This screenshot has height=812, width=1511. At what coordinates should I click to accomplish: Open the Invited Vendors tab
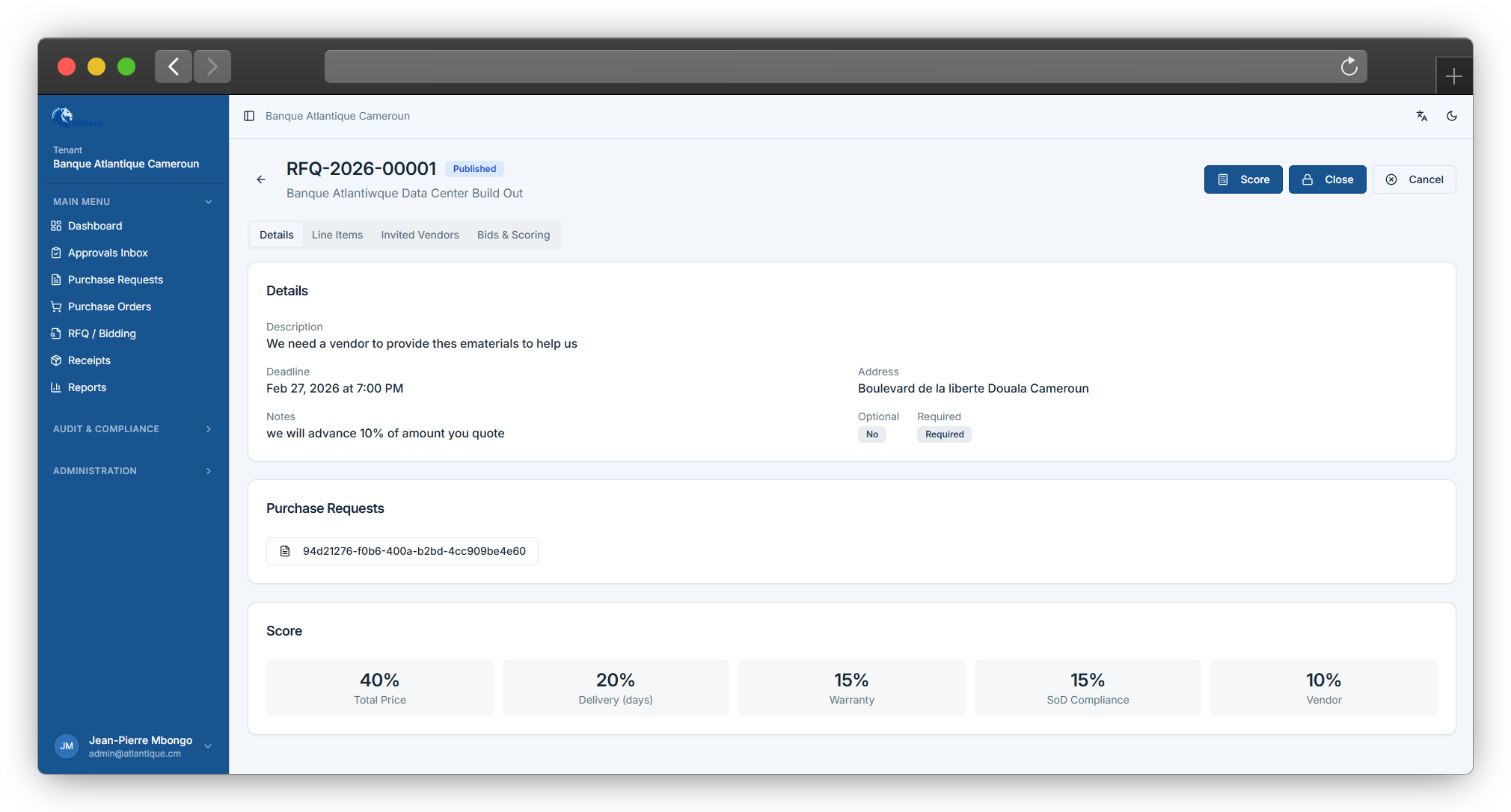click(x=420, y=234)
